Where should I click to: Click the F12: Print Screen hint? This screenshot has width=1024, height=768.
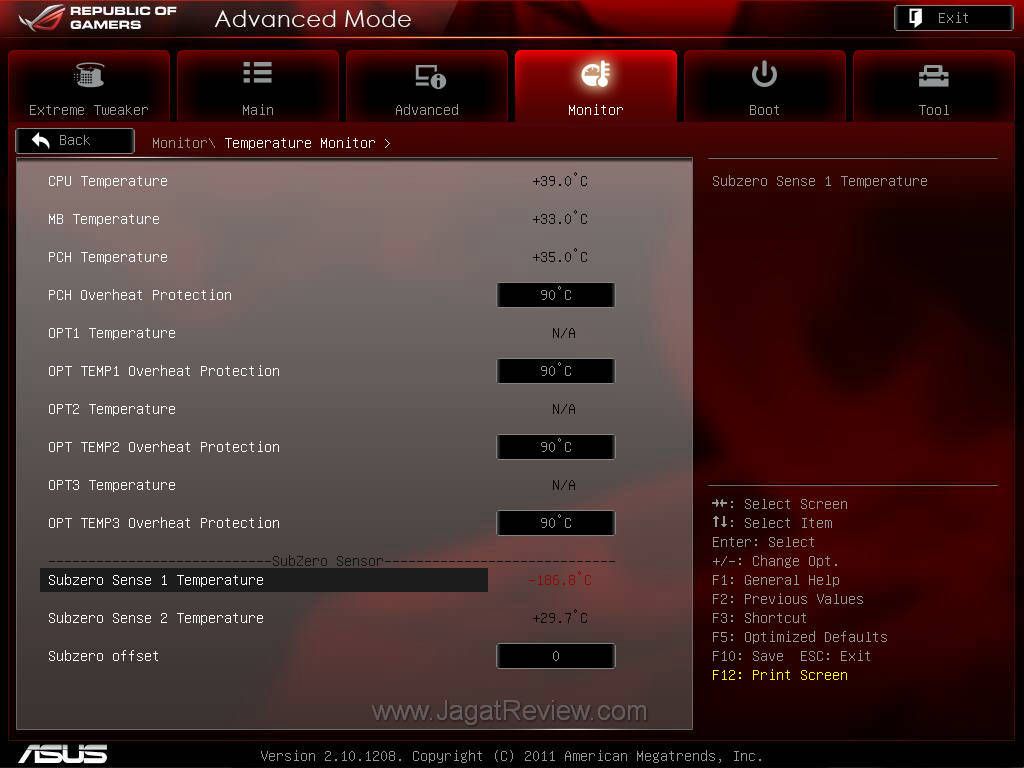780,675
